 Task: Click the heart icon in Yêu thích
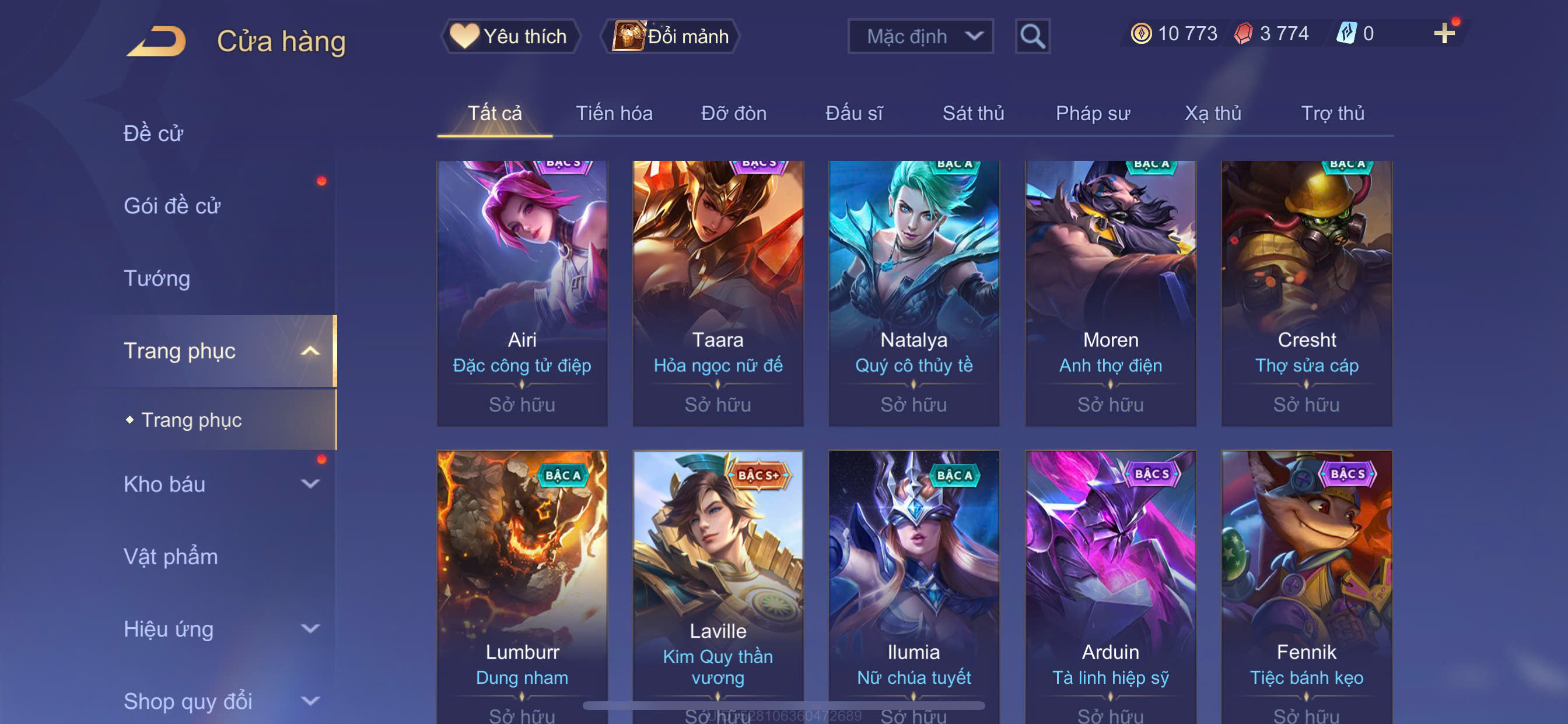tap(464, 36)
